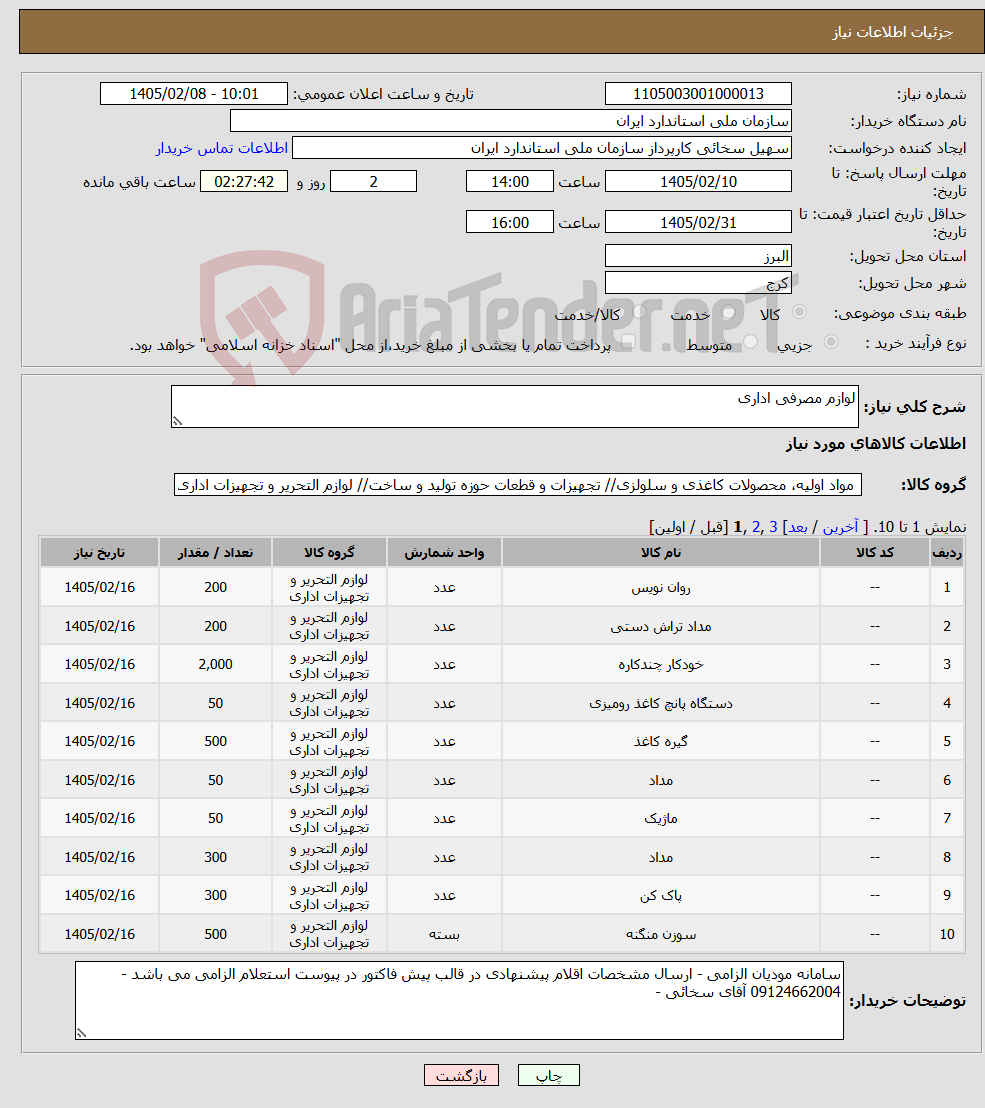The image size is (985, 1108).
Task: Click the شرح کلی نیاز text area
Action: pos(514,406)
